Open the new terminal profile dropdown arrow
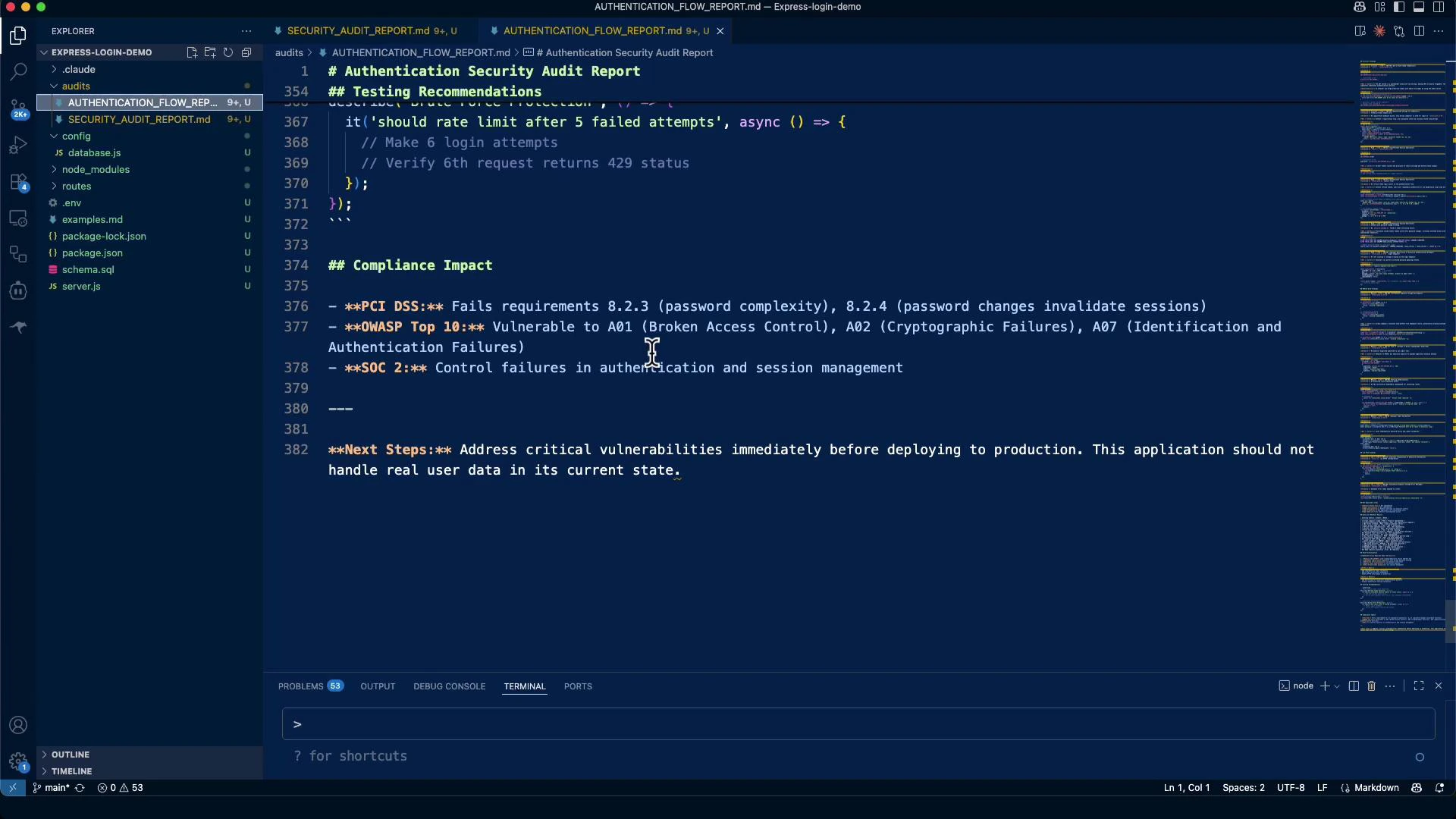Image resolution: width=1456 pixels, height=819 pixels. [1337, 686]
